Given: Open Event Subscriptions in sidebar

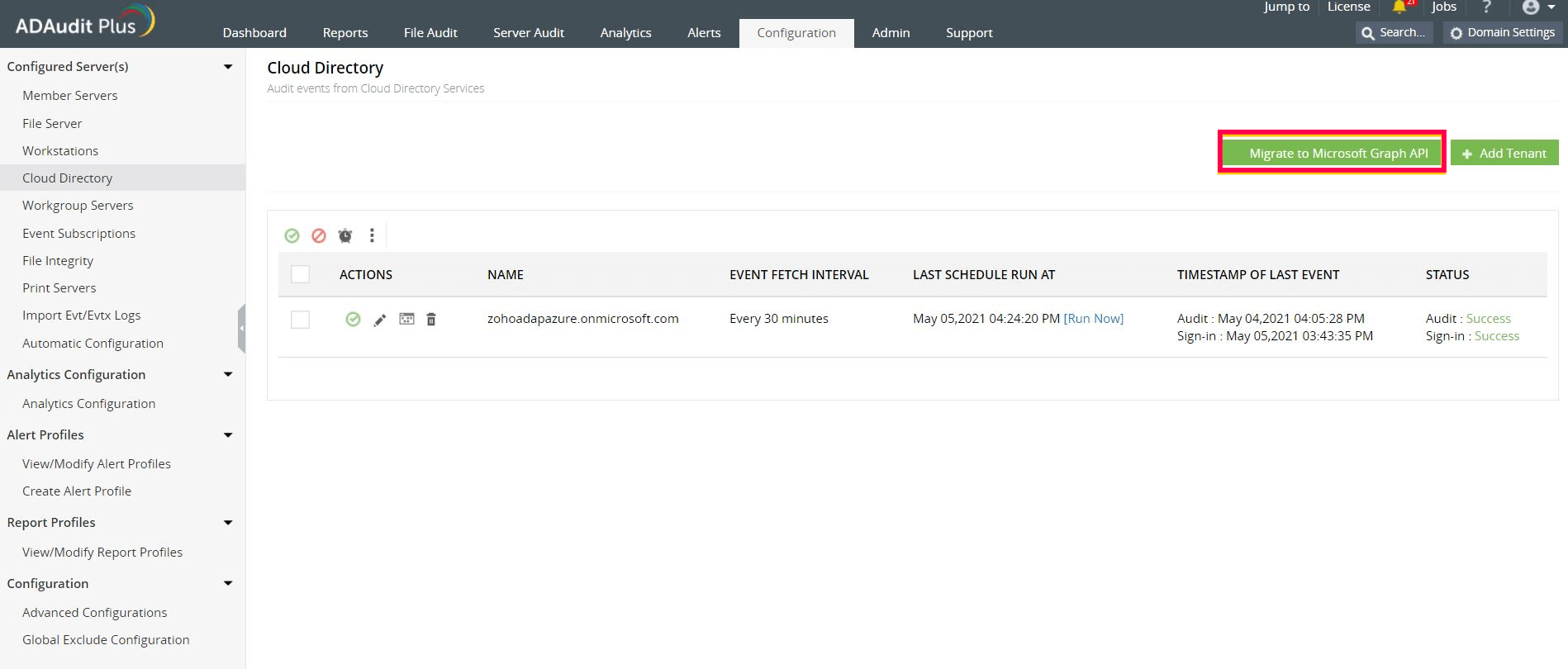Looking at the screenshot, I should pos(78,234).
